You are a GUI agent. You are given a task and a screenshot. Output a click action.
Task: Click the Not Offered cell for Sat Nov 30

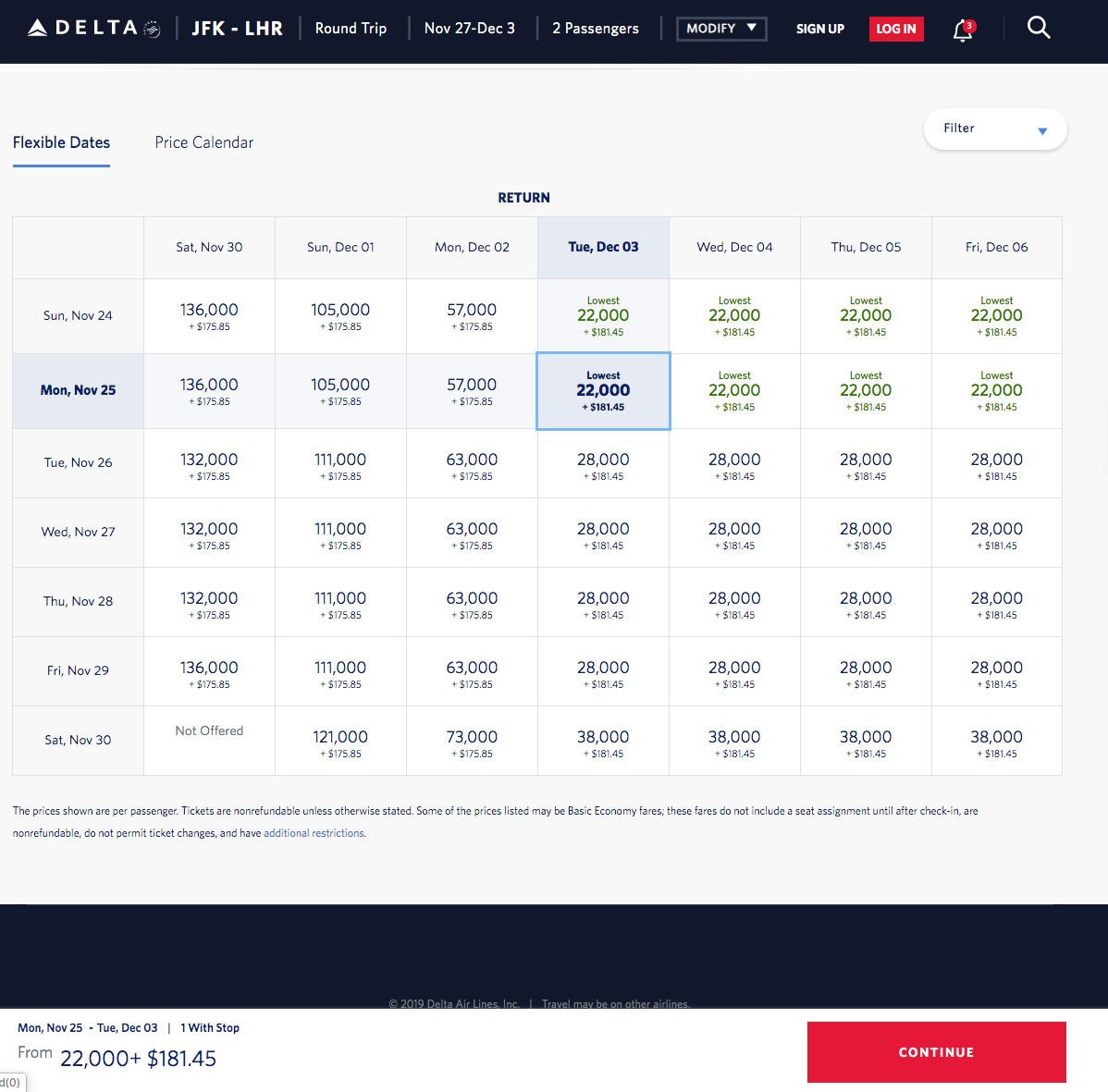pos(209,741)
